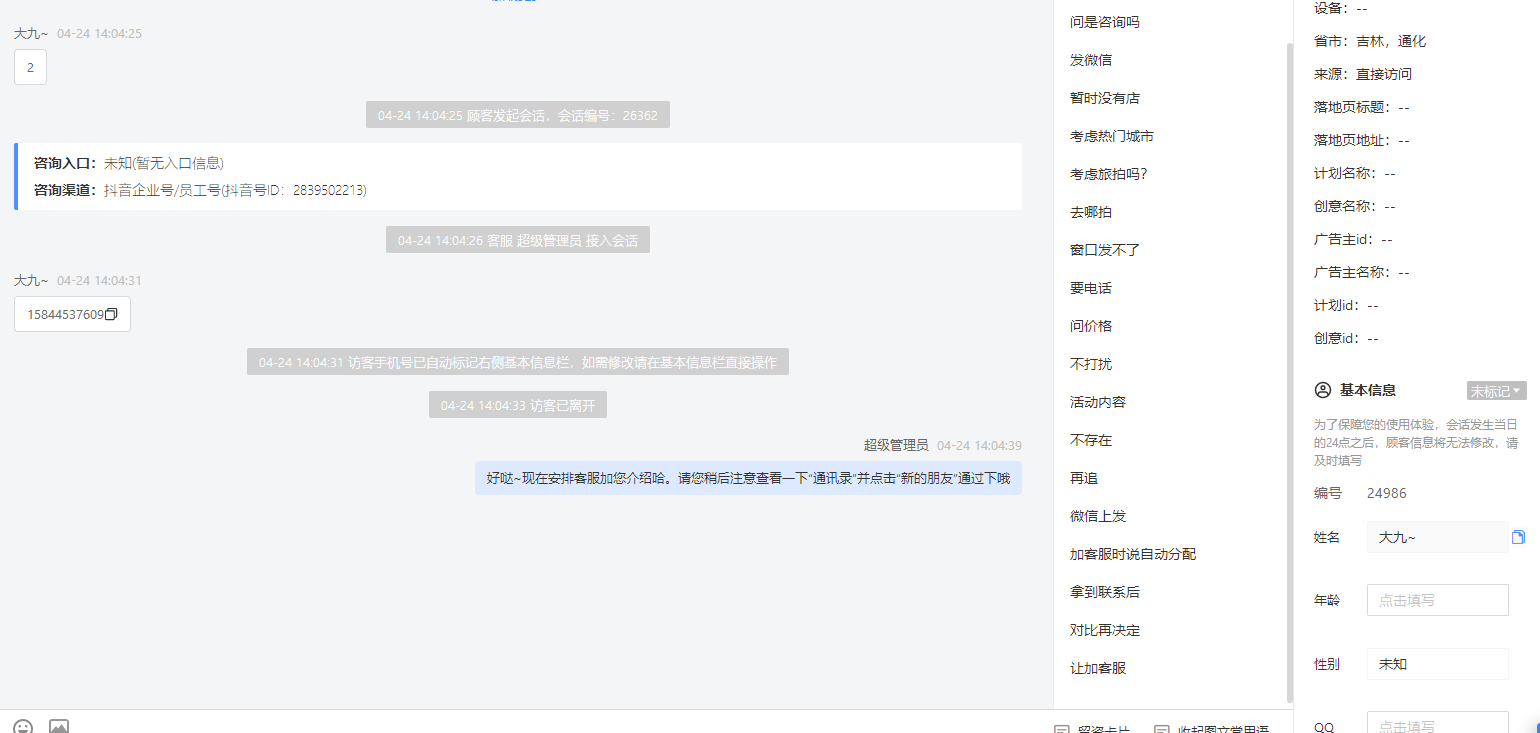This screenshot has height=733, width=1540.
Task: Click the QQ input field
Action: 1437,724
